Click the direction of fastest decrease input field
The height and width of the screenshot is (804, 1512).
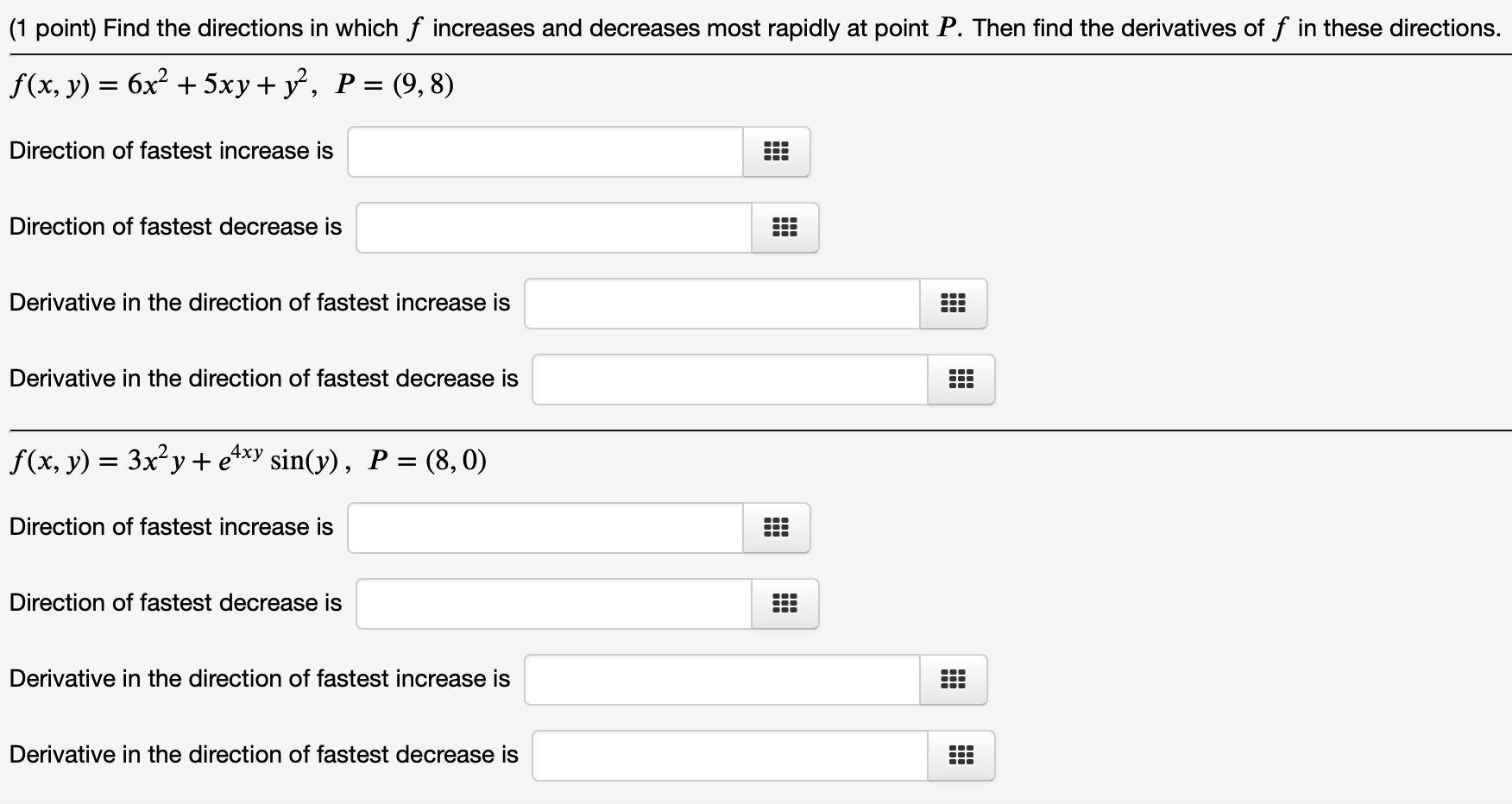552,227
